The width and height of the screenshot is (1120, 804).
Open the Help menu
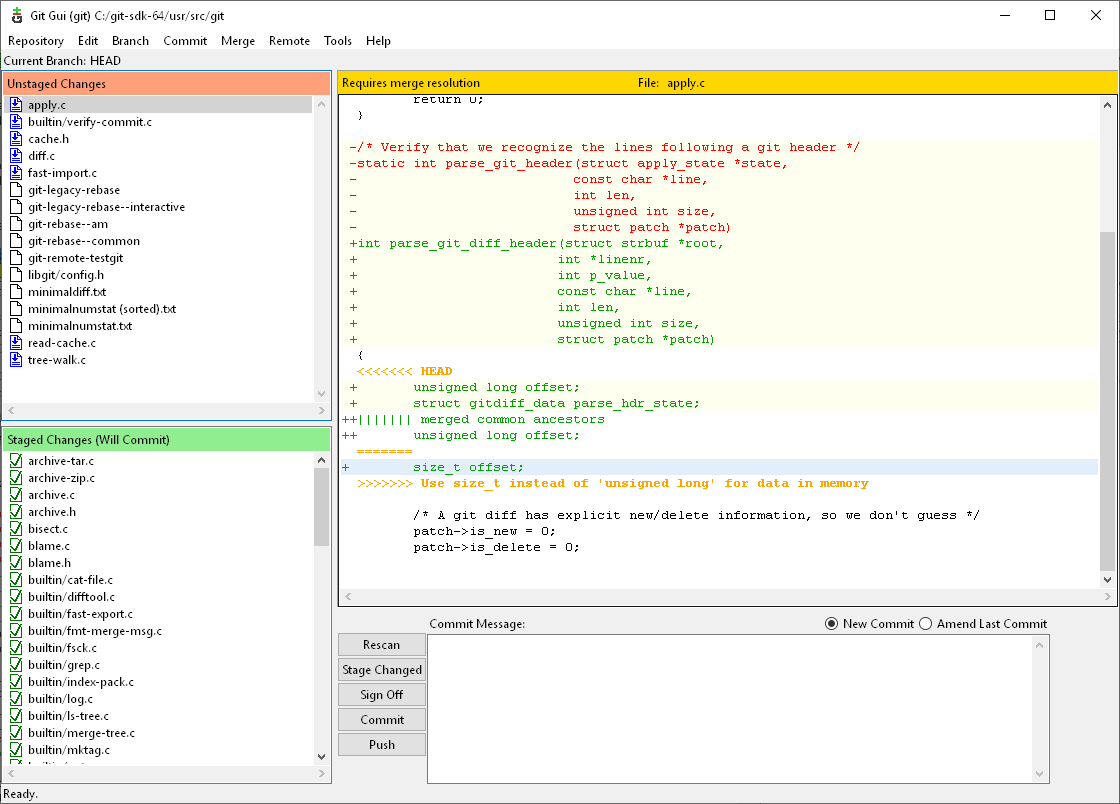[x=379, y=41]
